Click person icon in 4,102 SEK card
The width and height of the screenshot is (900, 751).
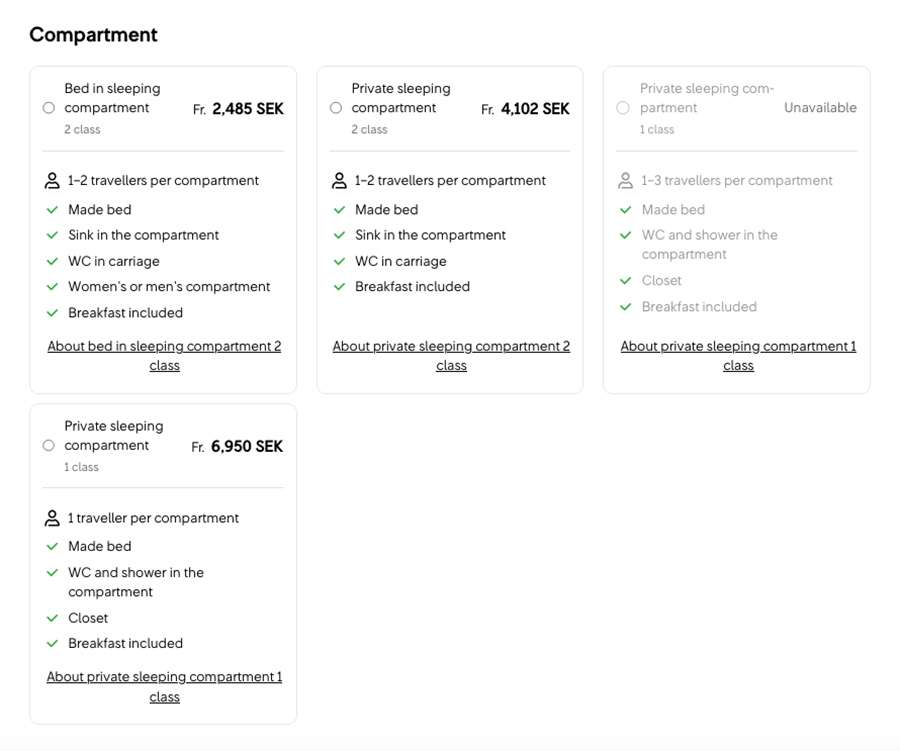pos(340,181)
